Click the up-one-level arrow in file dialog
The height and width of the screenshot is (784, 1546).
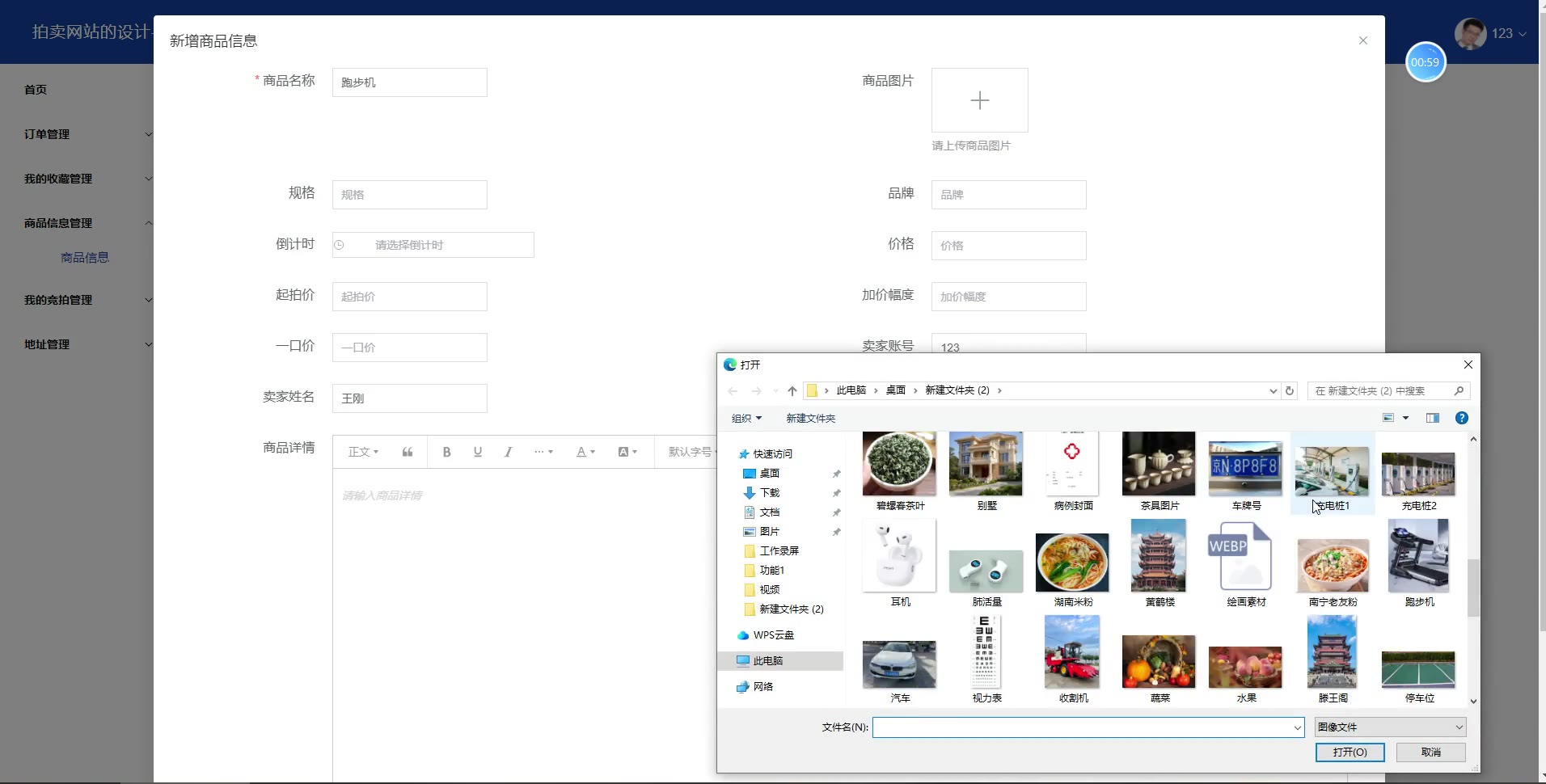coord(792,391)
